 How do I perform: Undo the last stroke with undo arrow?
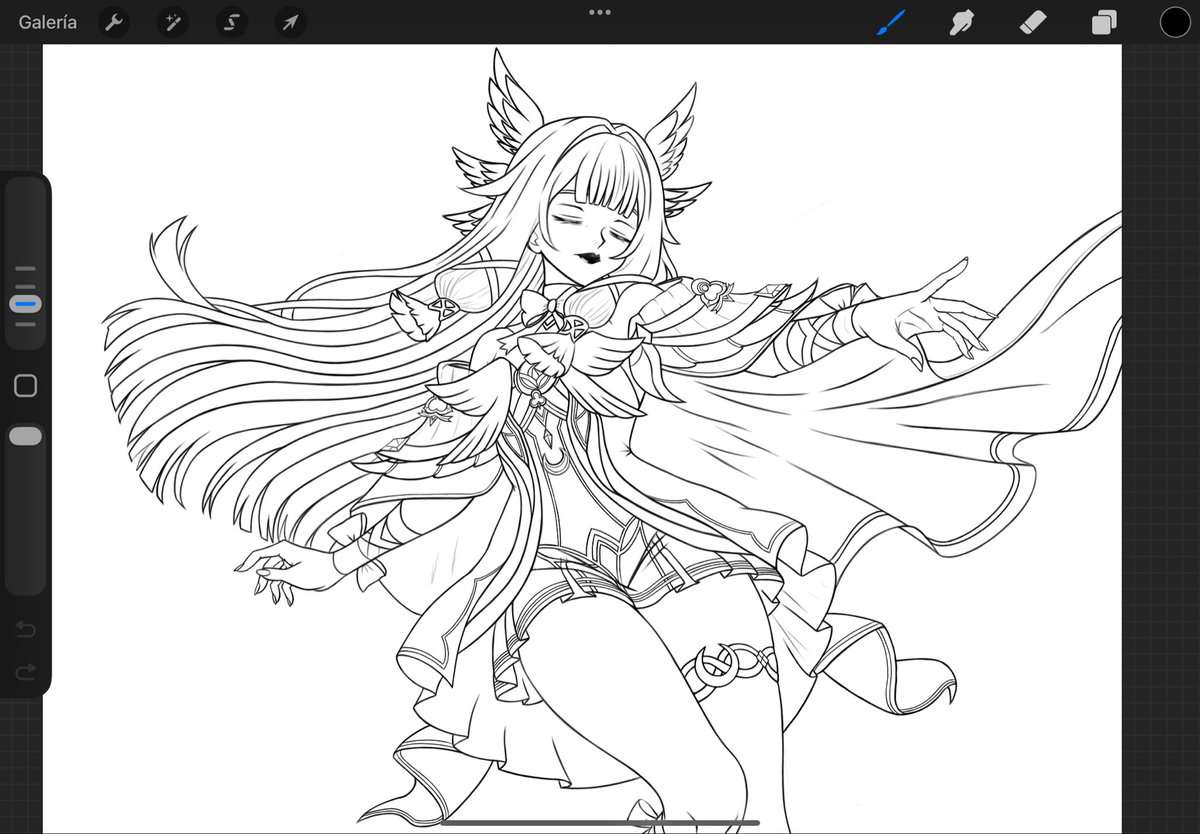[25, 629]
